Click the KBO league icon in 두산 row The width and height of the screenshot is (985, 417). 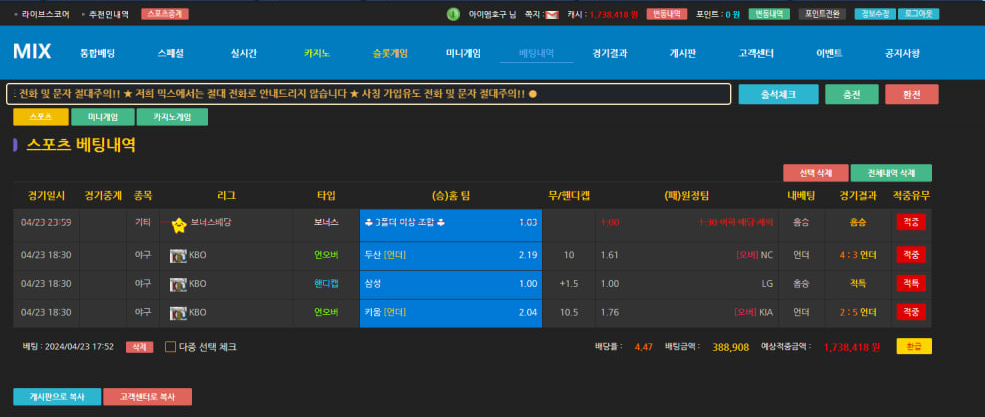pyautogui.click(x=178, y=255)
